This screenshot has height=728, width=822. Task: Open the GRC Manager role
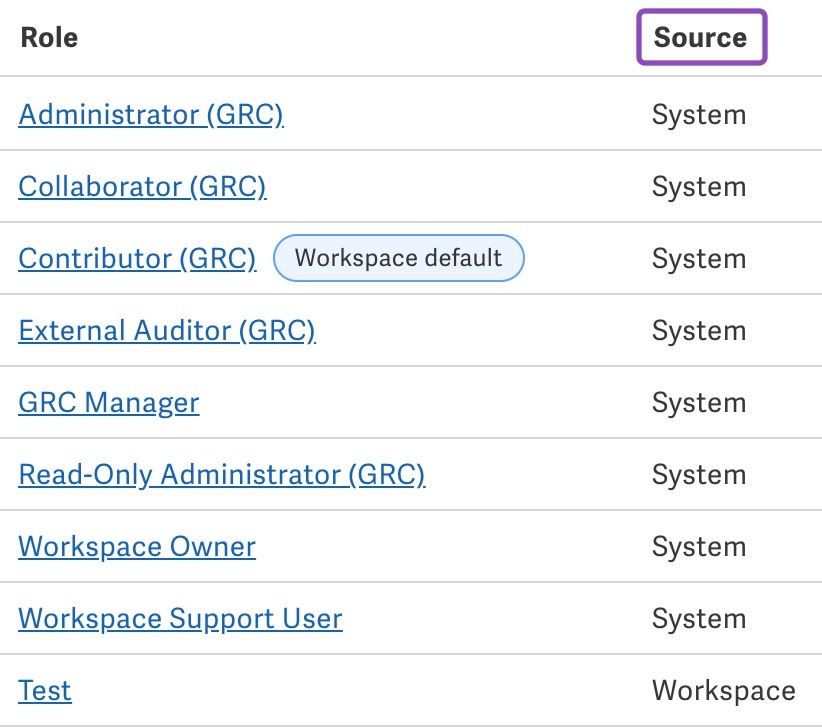109,403
